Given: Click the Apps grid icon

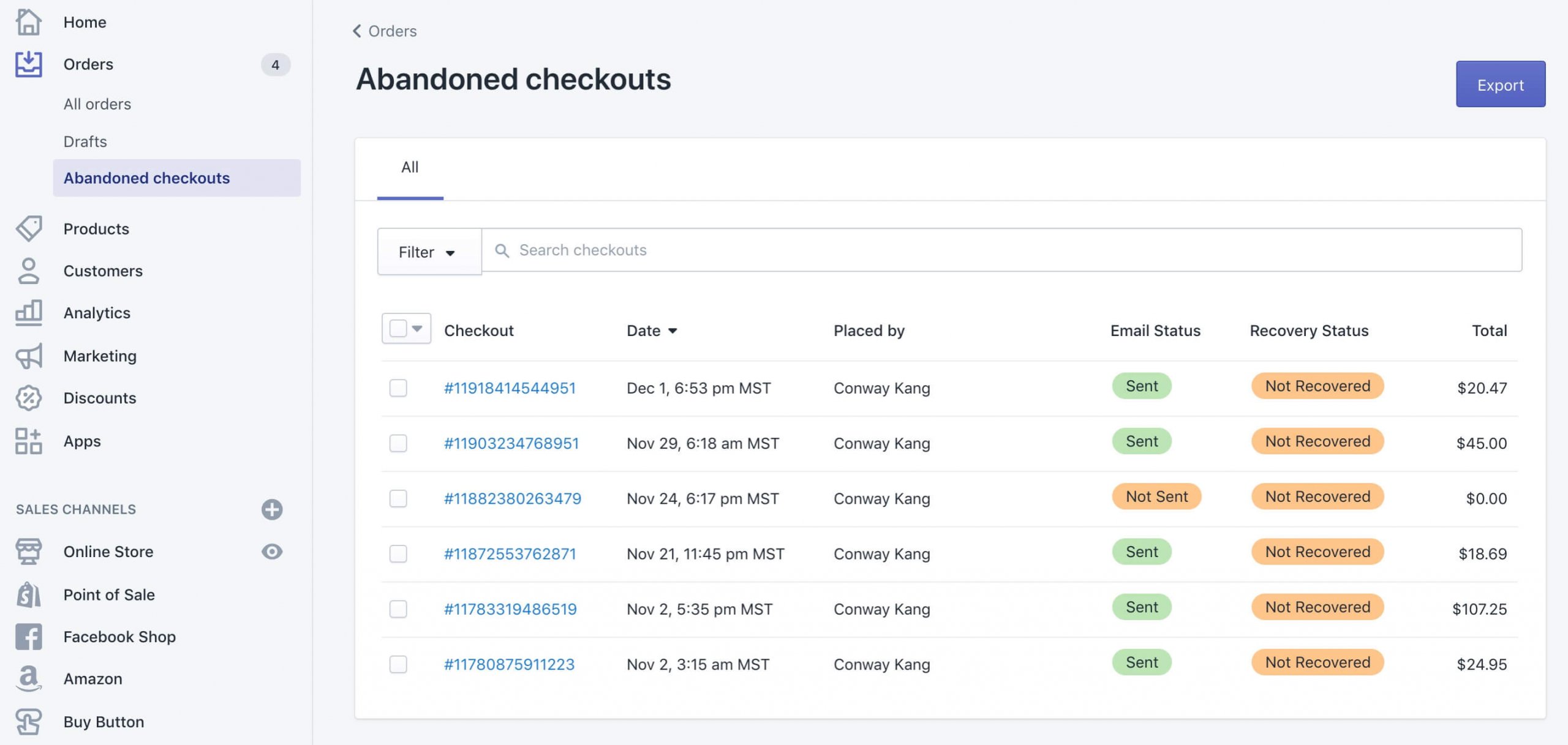Looking at the screenshot, I should (28, 441).
